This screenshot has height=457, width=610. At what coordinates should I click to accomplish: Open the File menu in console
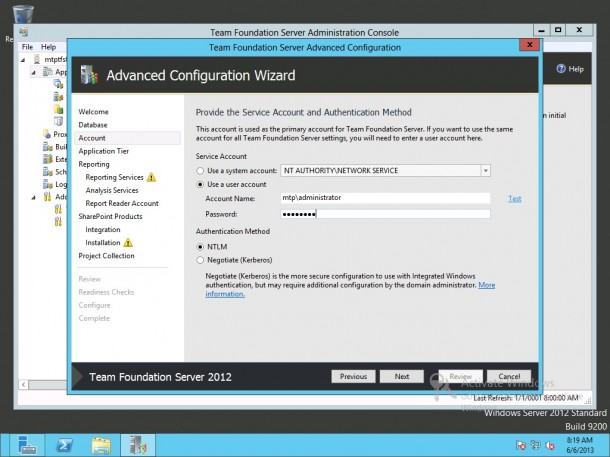click(x=27, y=47)
